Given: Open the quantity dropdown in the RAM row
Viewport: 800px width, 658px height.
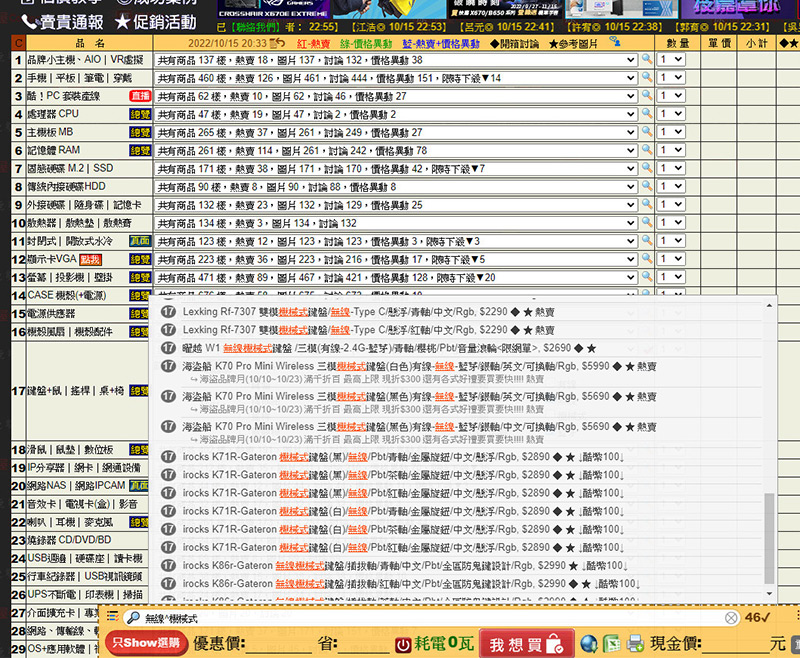Looking at the screenshot, I should pyautogui.click(x=670, y=150).
